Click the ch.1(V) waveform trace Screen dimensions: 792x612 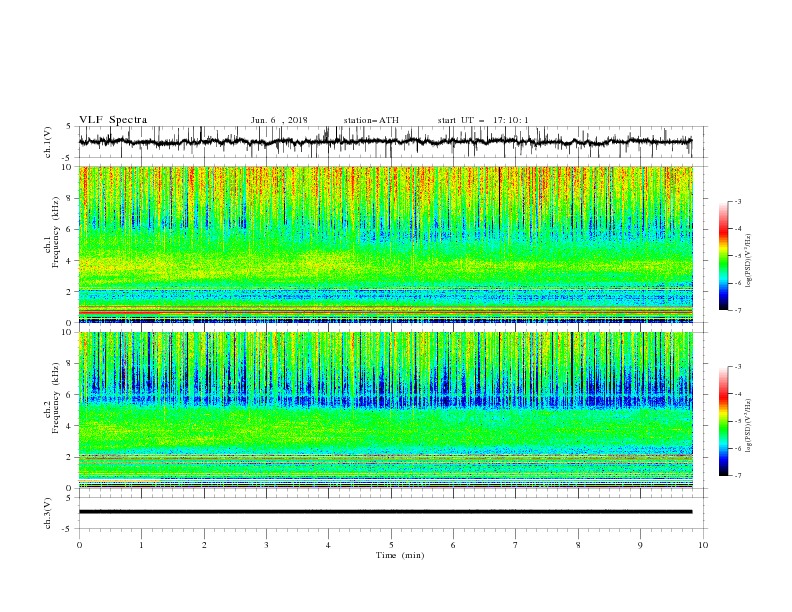pyautogui.click(x=385, y=142)
